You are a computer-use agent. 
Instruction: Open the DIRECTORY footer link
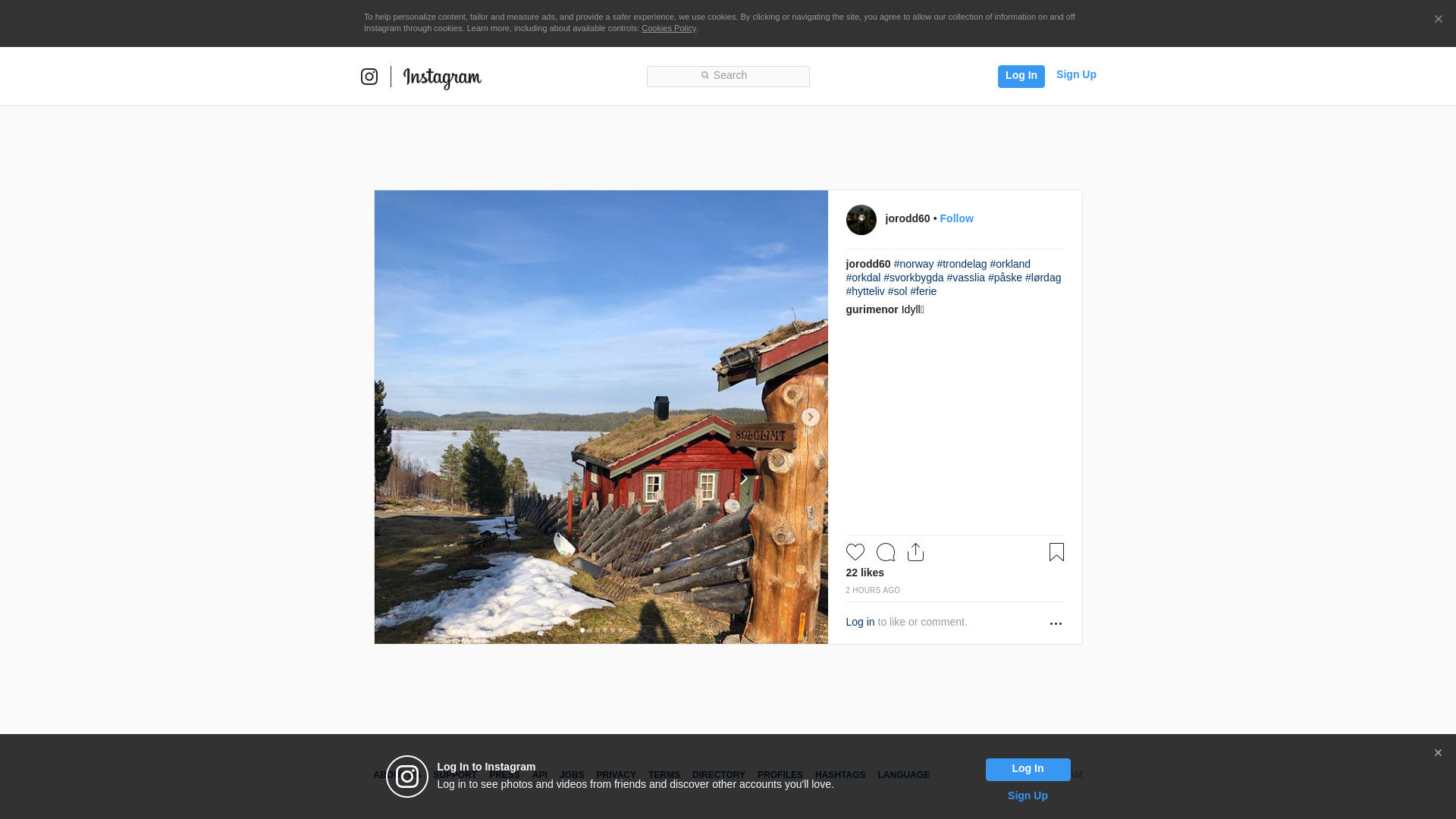coord(719,775)
